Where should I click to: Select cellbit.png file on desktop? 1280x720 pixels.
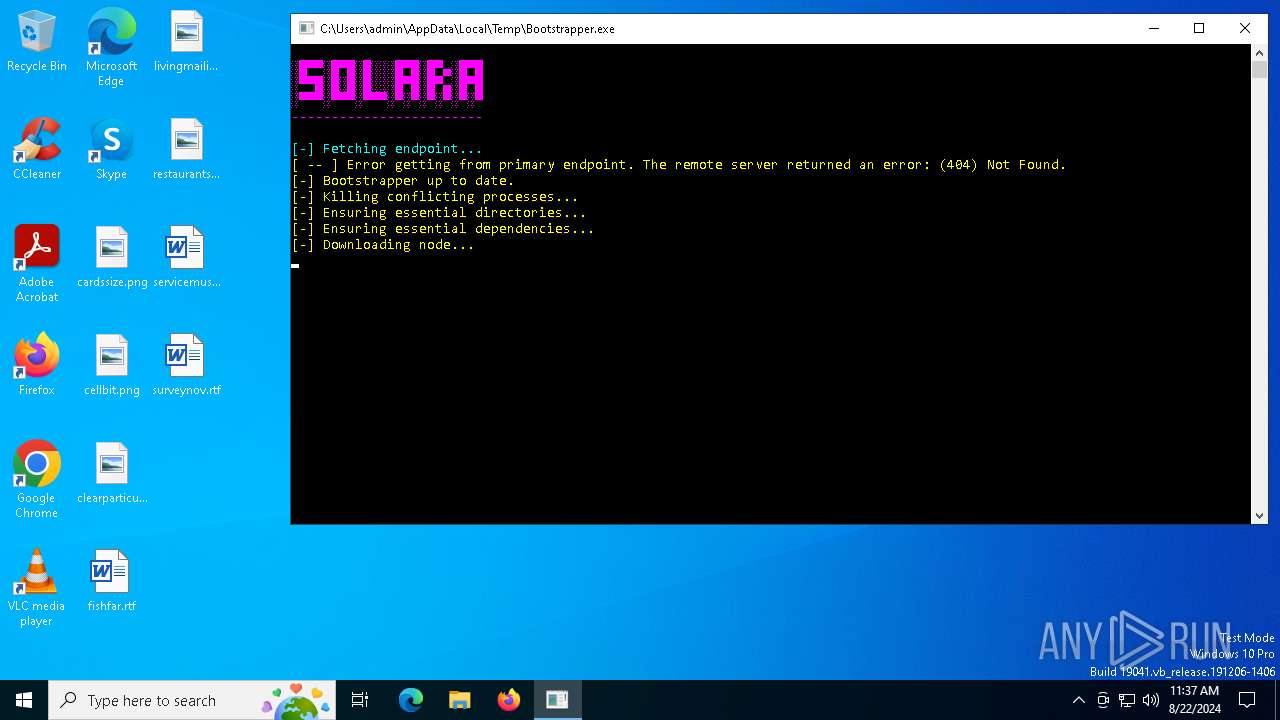(x=112, y=366)
